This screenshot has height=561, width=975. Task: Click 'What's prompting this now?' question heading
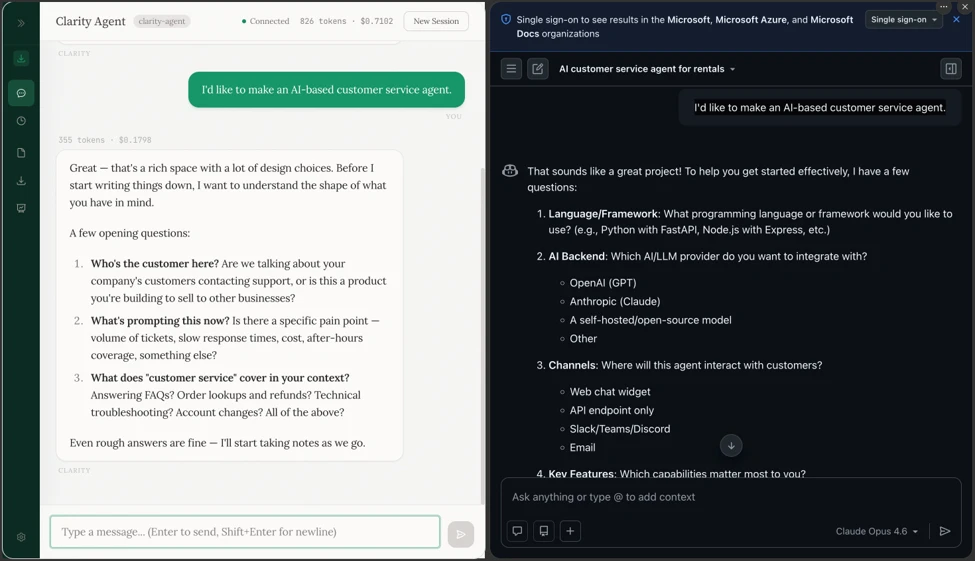(x=160, y=321)
